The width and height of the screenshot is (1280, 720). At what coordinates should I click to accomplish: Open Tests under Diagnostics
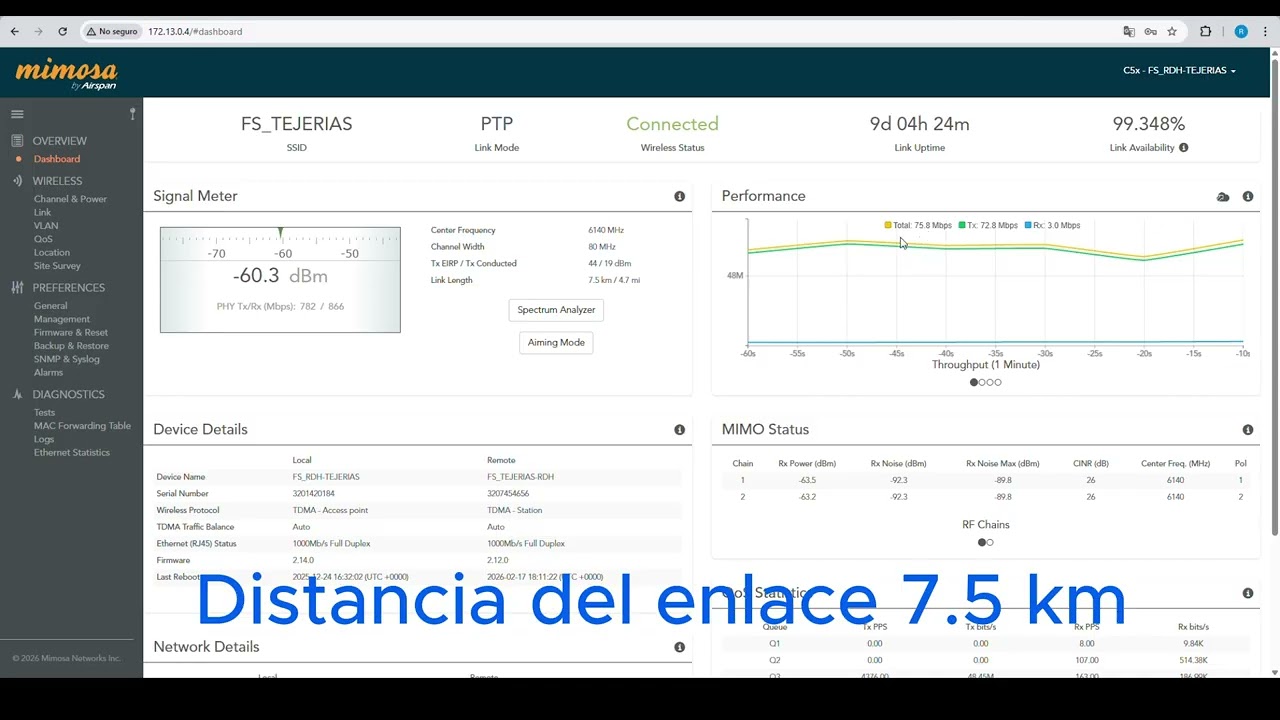click(44, 412)
